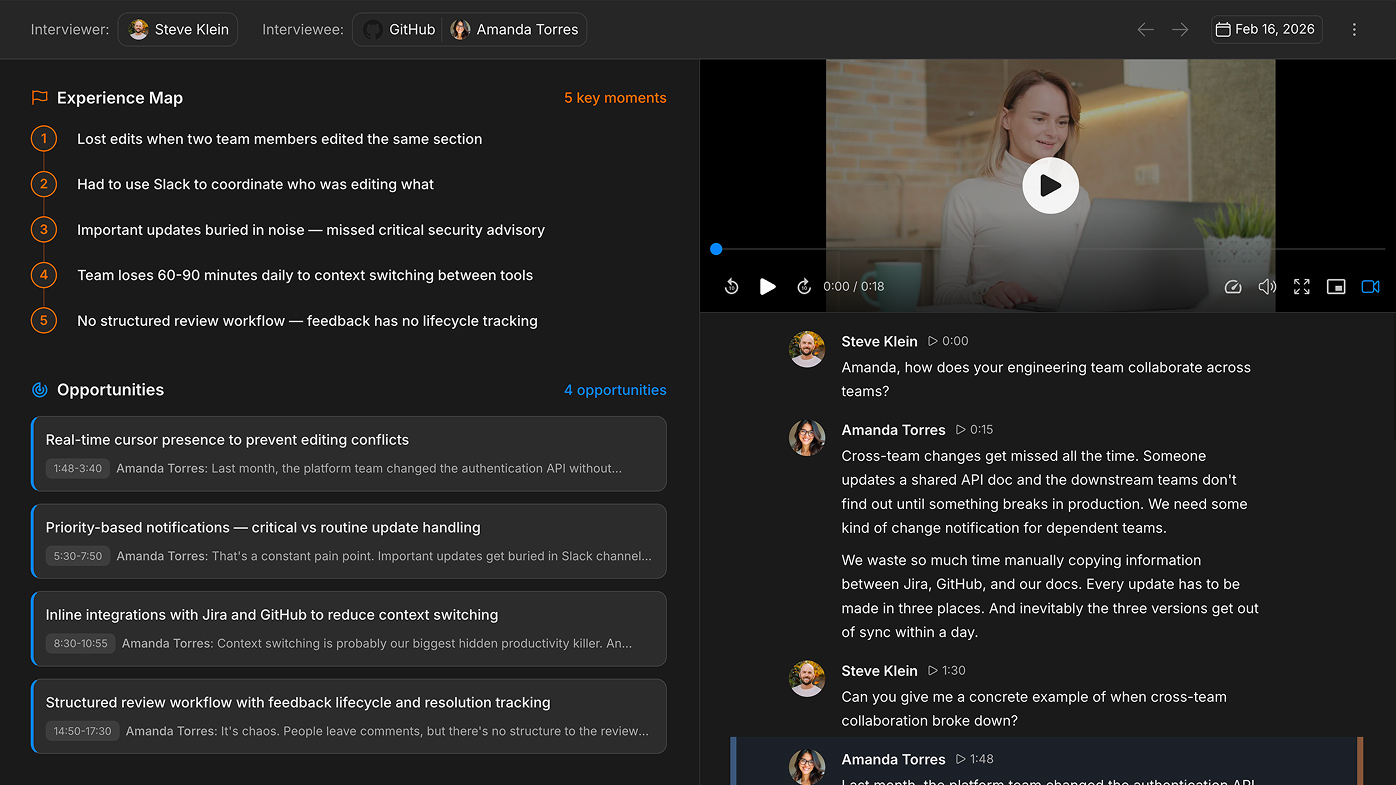Open the playback speed control
1396x785 pixels.
1232,286
